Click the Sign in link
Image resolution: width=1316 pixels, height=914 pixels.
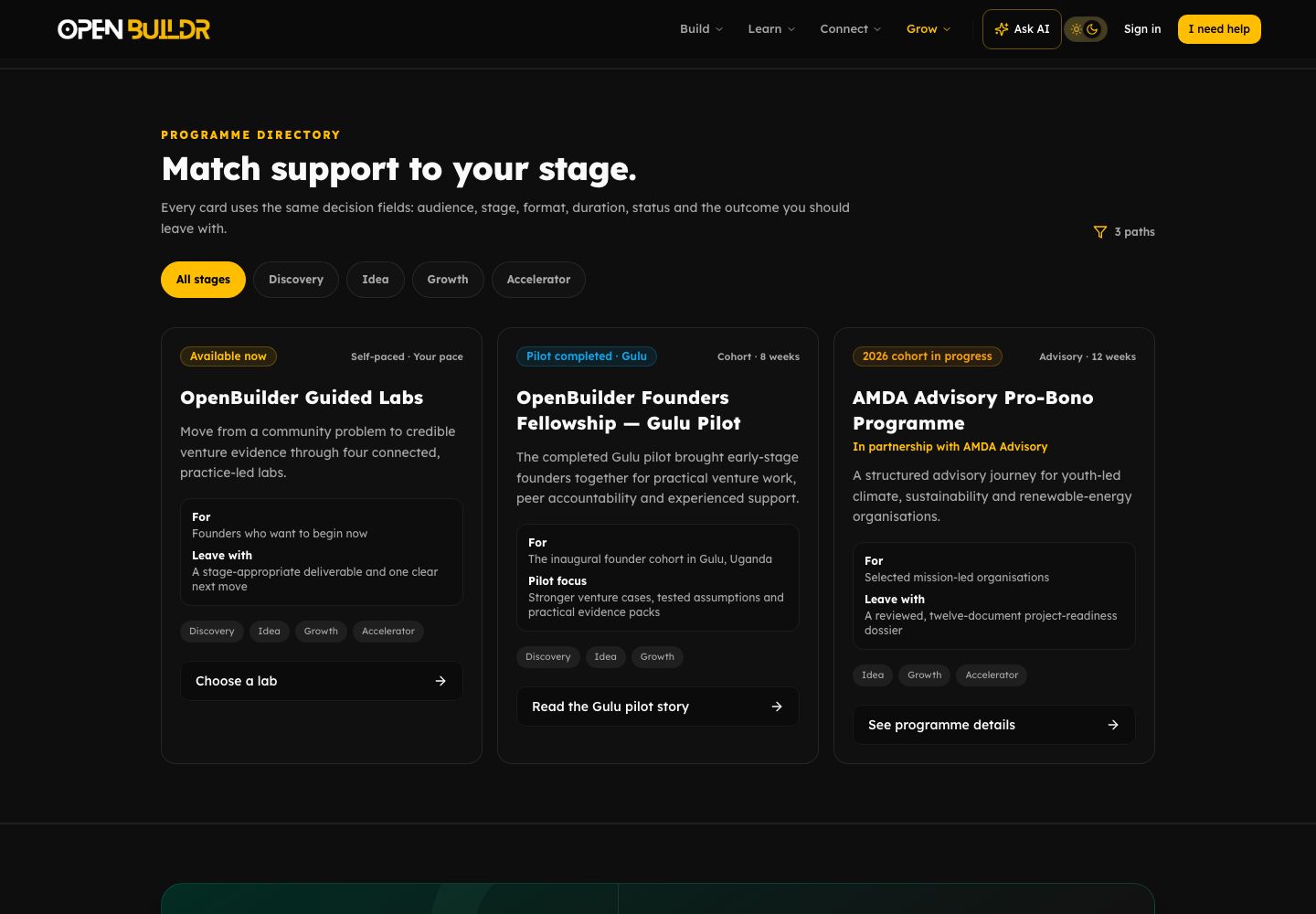tap(1142, 29)
